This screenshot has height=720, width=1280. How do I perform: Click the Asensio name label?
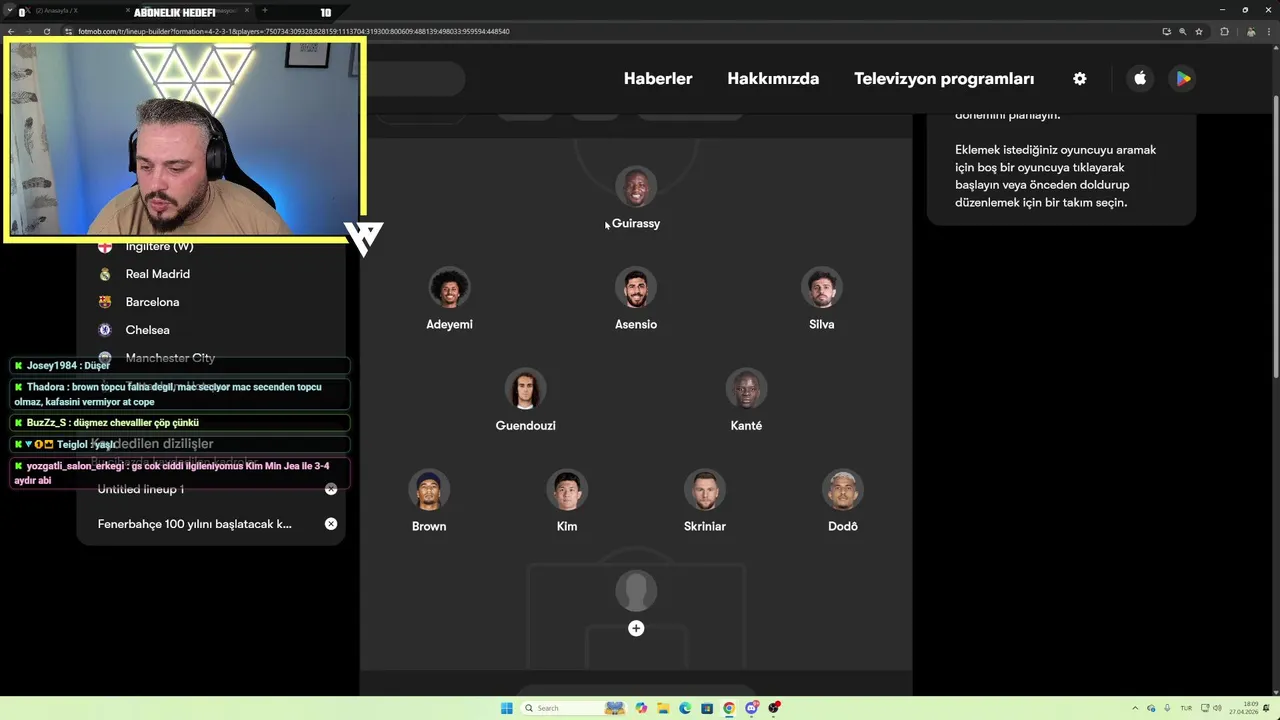[x=636, y=325]
